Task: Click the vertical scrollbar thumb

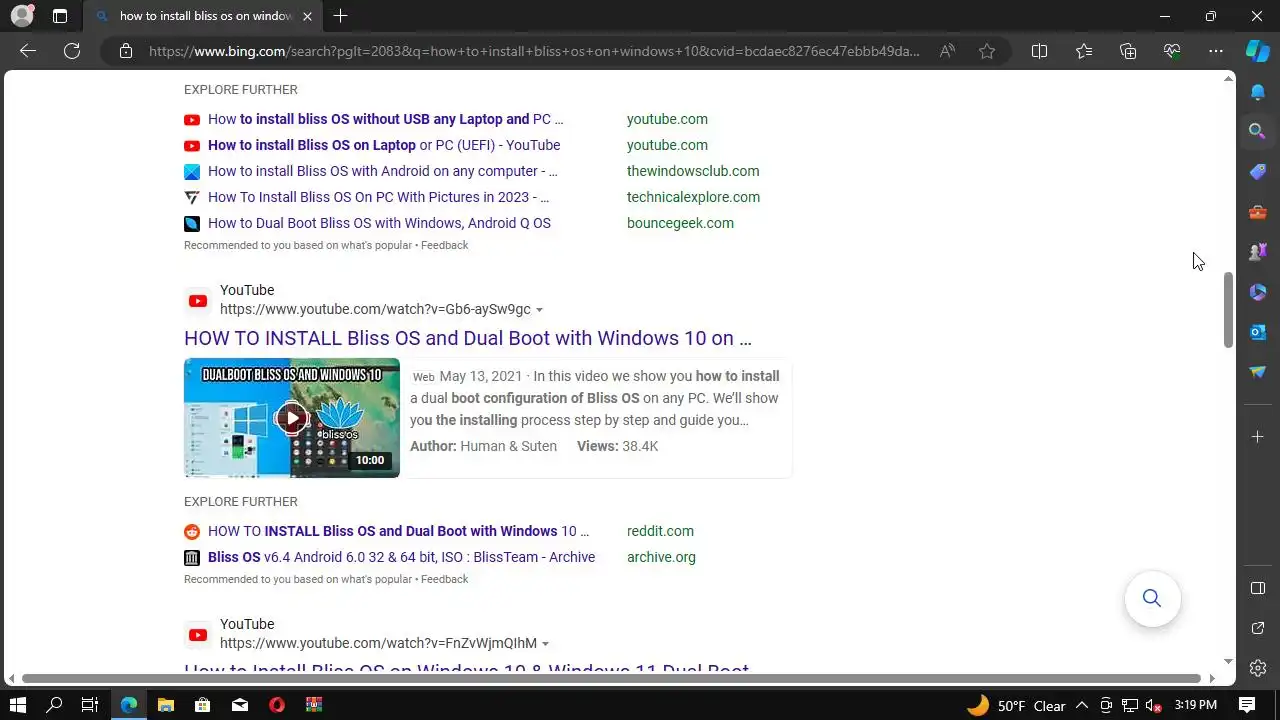Action: click(x=1229, y=309)
